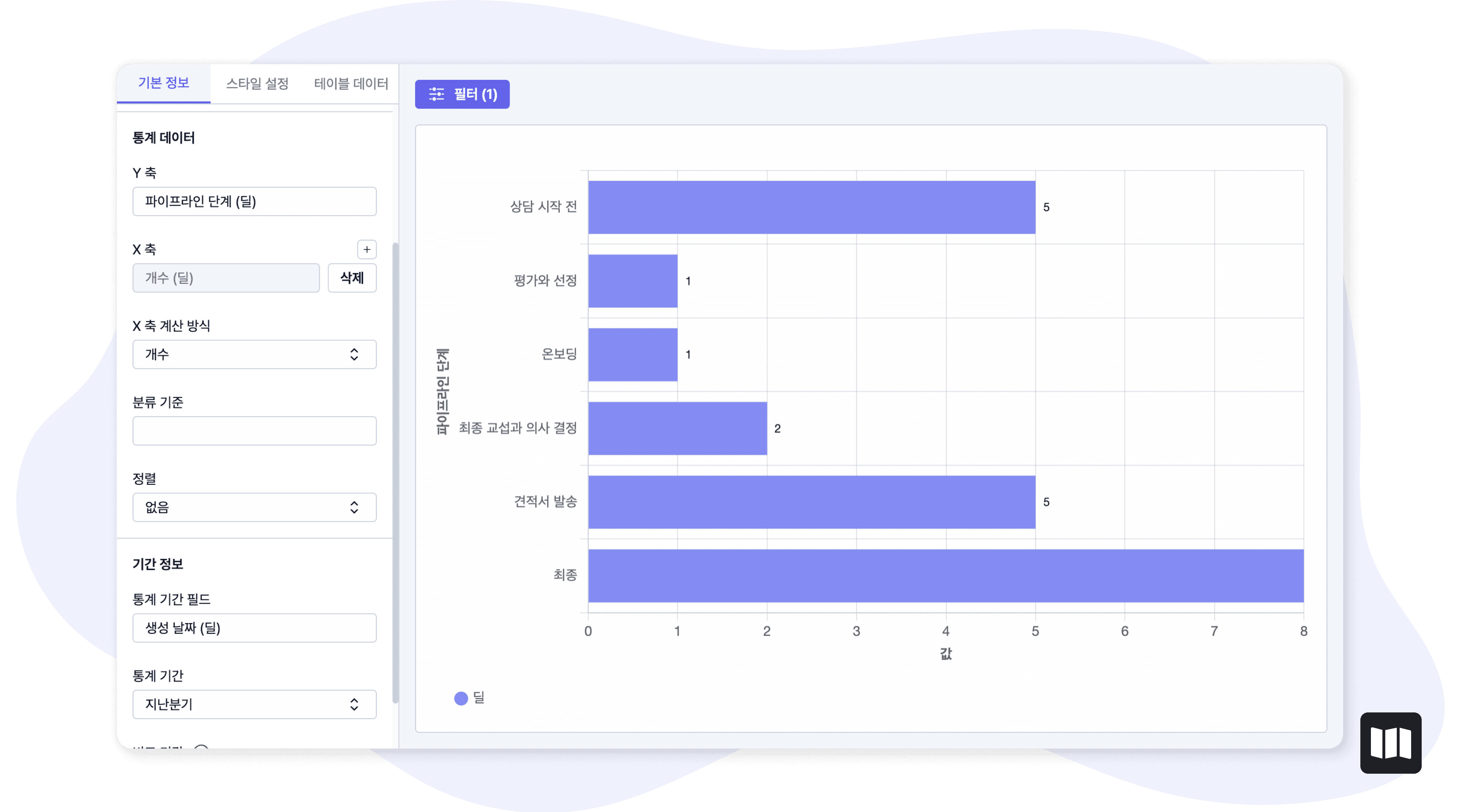Click the 기간 정보 section heading
1460x812 pixels.
157,564
